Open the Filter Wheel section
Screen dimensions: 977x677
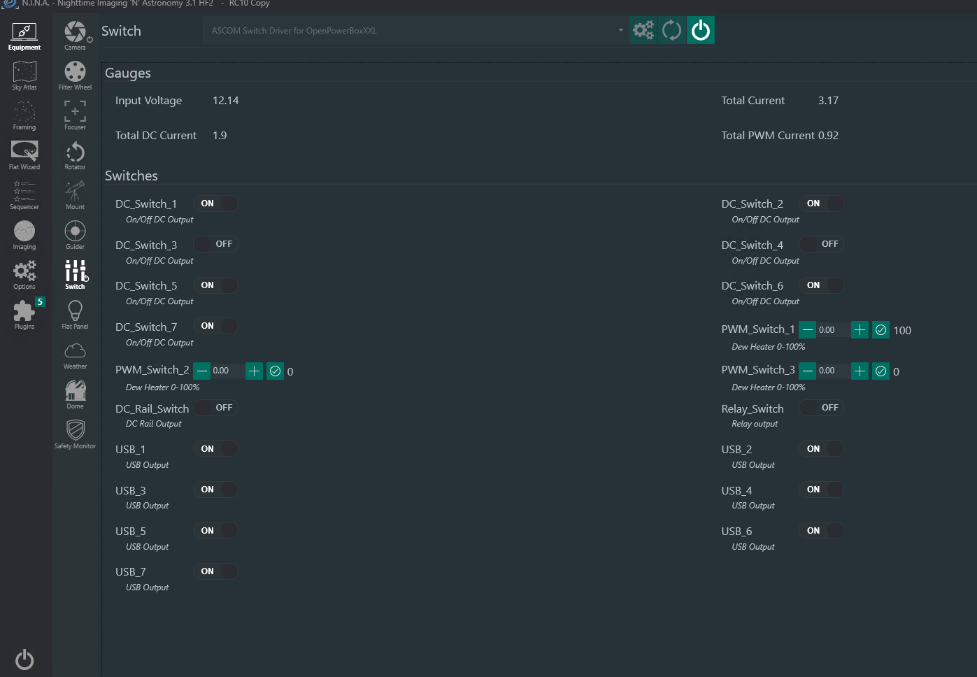pos(75,74)
